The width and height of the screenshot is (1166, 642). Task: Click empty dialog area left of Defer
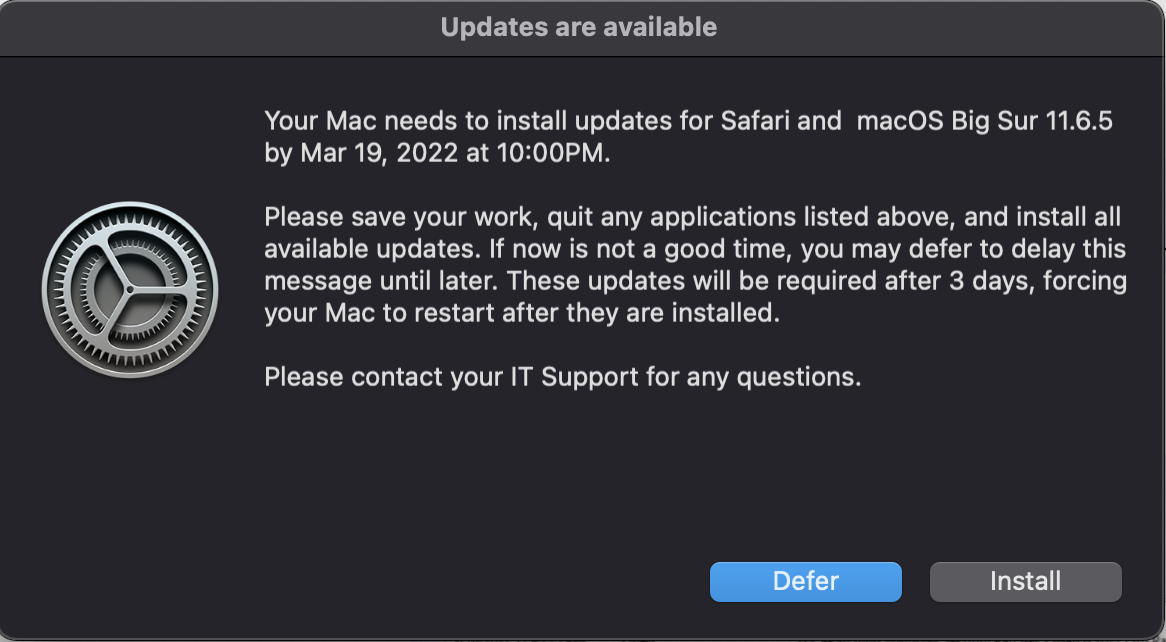point(446,581)
